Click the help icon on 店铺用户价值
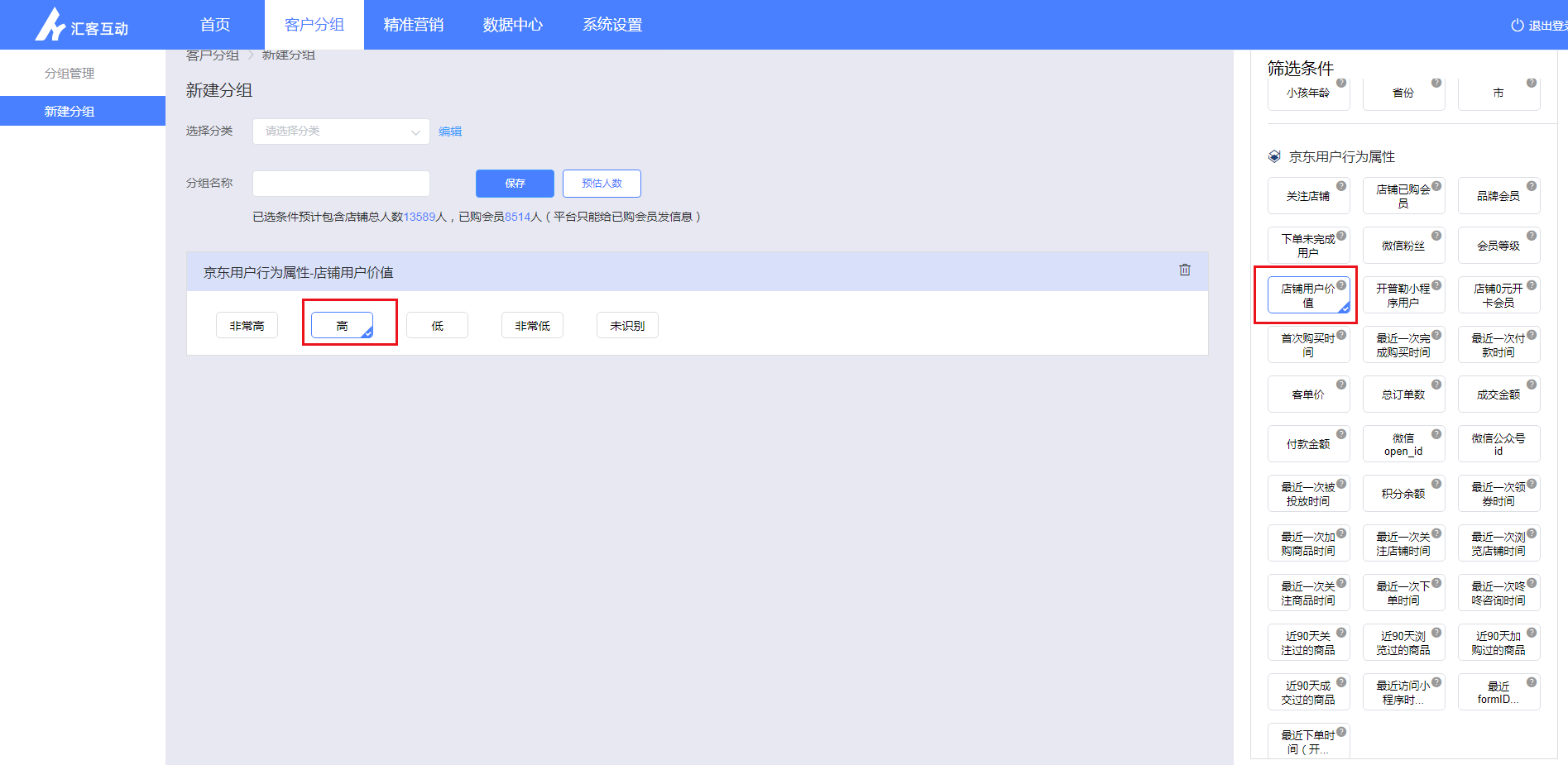1568x765 pixels. click(1341, 285)
